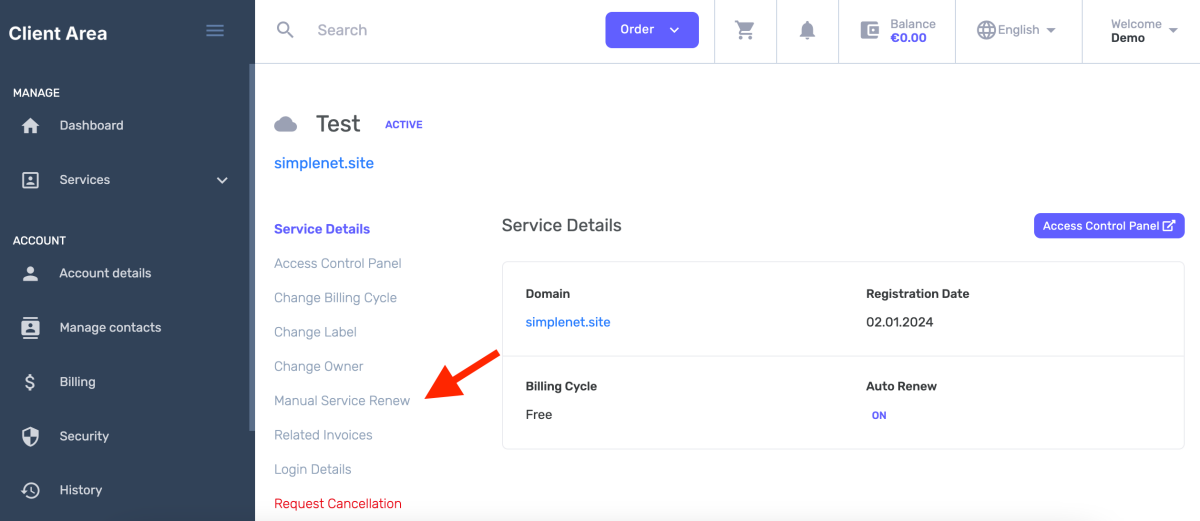Click the Dashboard home icon
The height and width of the screenshot is (521, 1200).
[31, 126]
